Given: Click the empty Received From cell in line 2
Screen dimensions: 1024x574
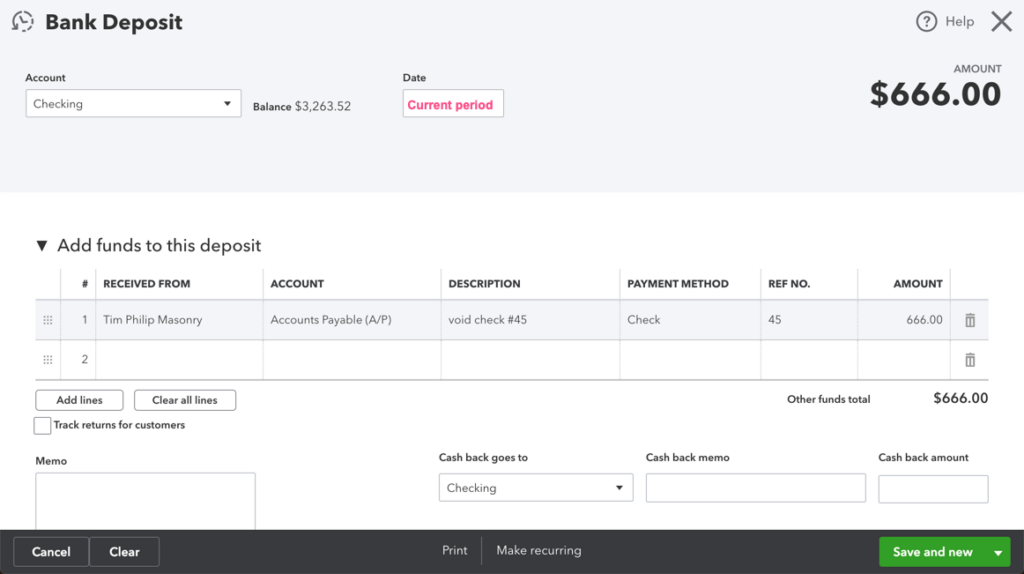Looking at the screenshot, I should click(x=180, y=360).
